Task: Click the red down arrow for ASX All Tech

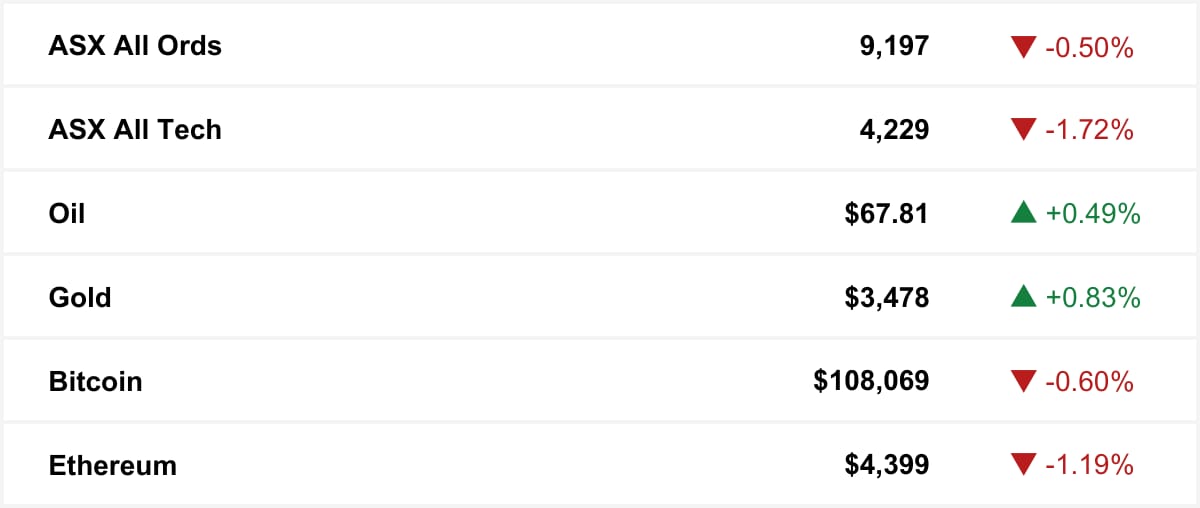Action: point(1023,130)
